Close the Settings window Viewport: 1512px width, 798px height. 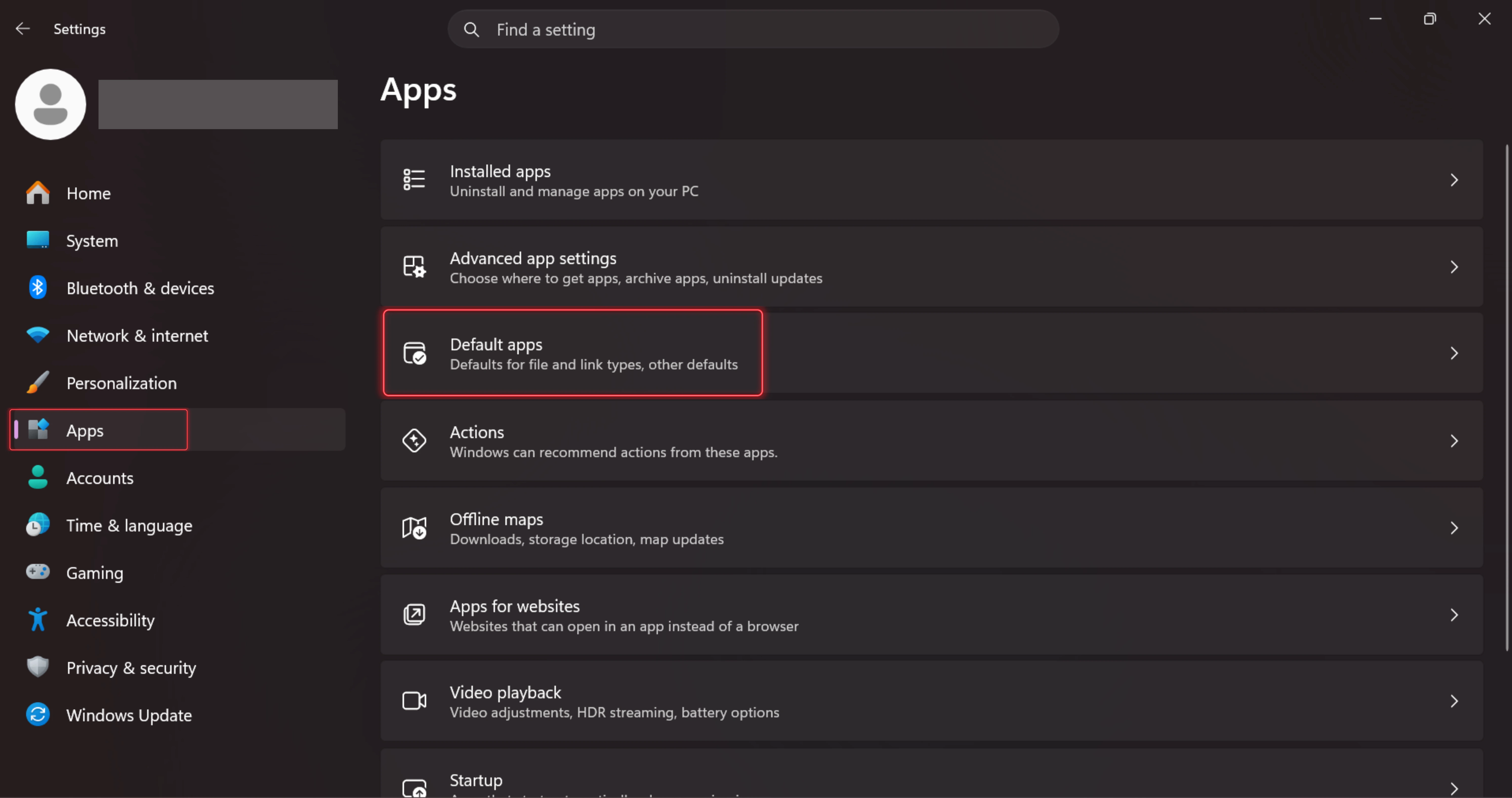click(1484, 19)
